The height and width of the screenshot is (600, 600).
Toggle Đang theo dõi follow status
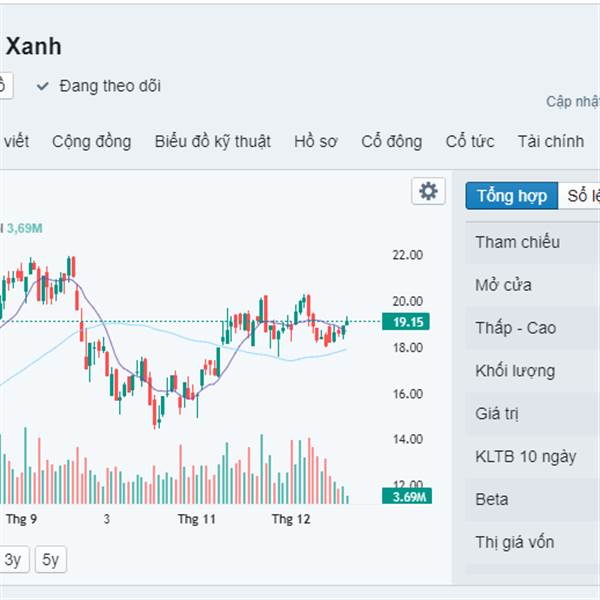point(109,86)
